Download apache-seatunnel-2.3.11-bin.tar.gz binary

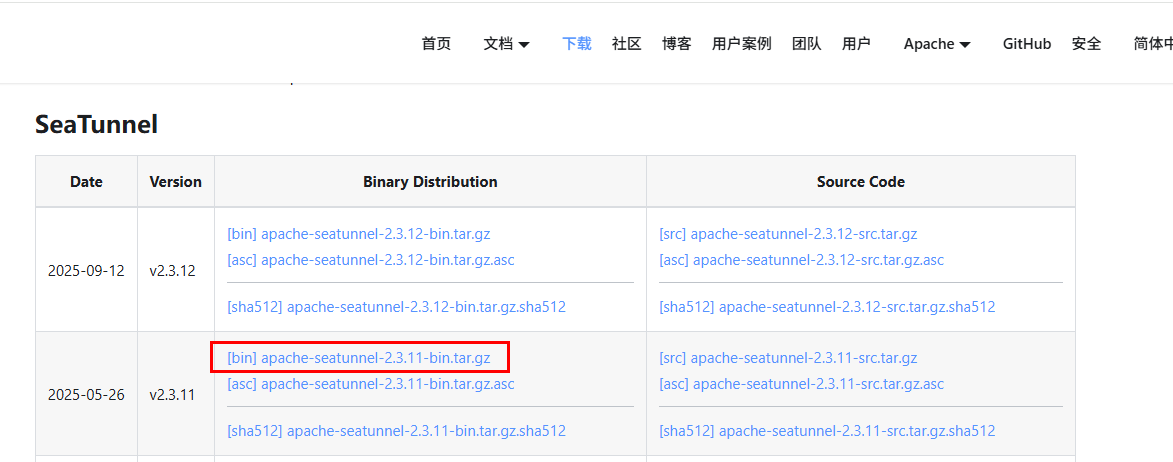(358, 358)
